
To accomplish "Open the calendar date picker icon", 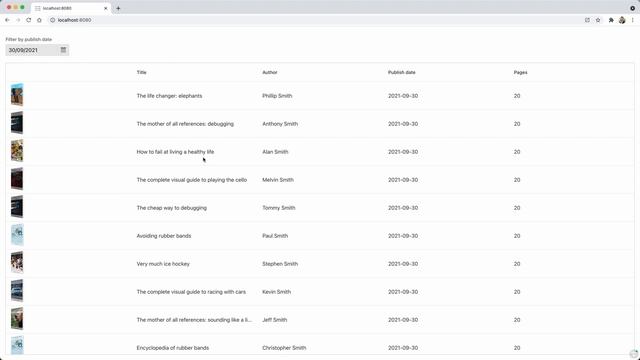I will (63, 50).
